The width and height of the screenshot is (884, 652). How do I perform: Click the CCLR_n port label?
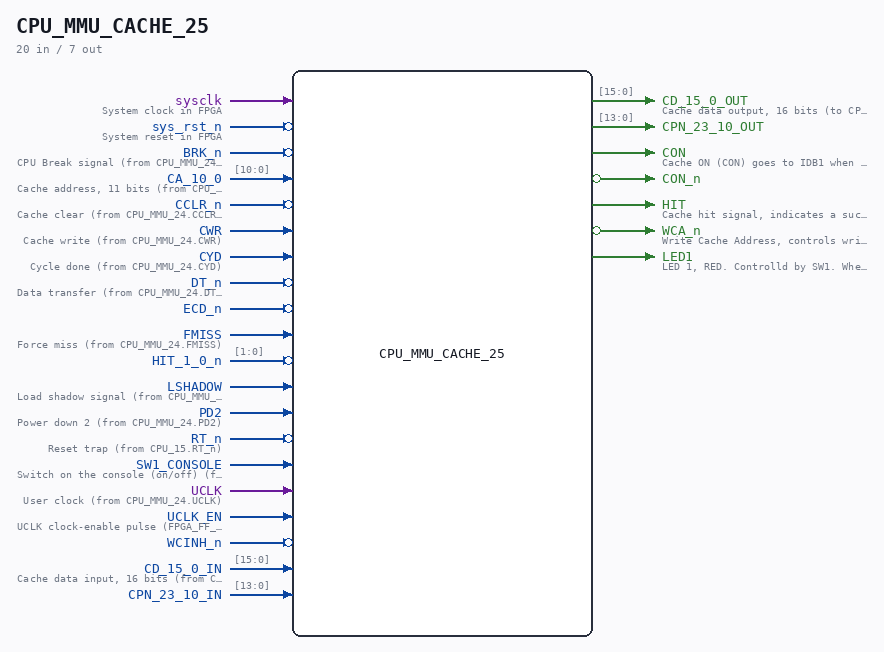click(x=198, y=204)
